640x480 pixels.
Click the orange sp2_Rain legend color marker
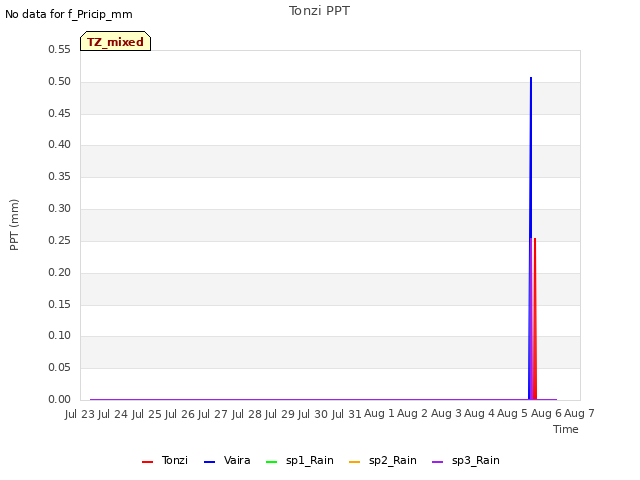coord(355,462)
